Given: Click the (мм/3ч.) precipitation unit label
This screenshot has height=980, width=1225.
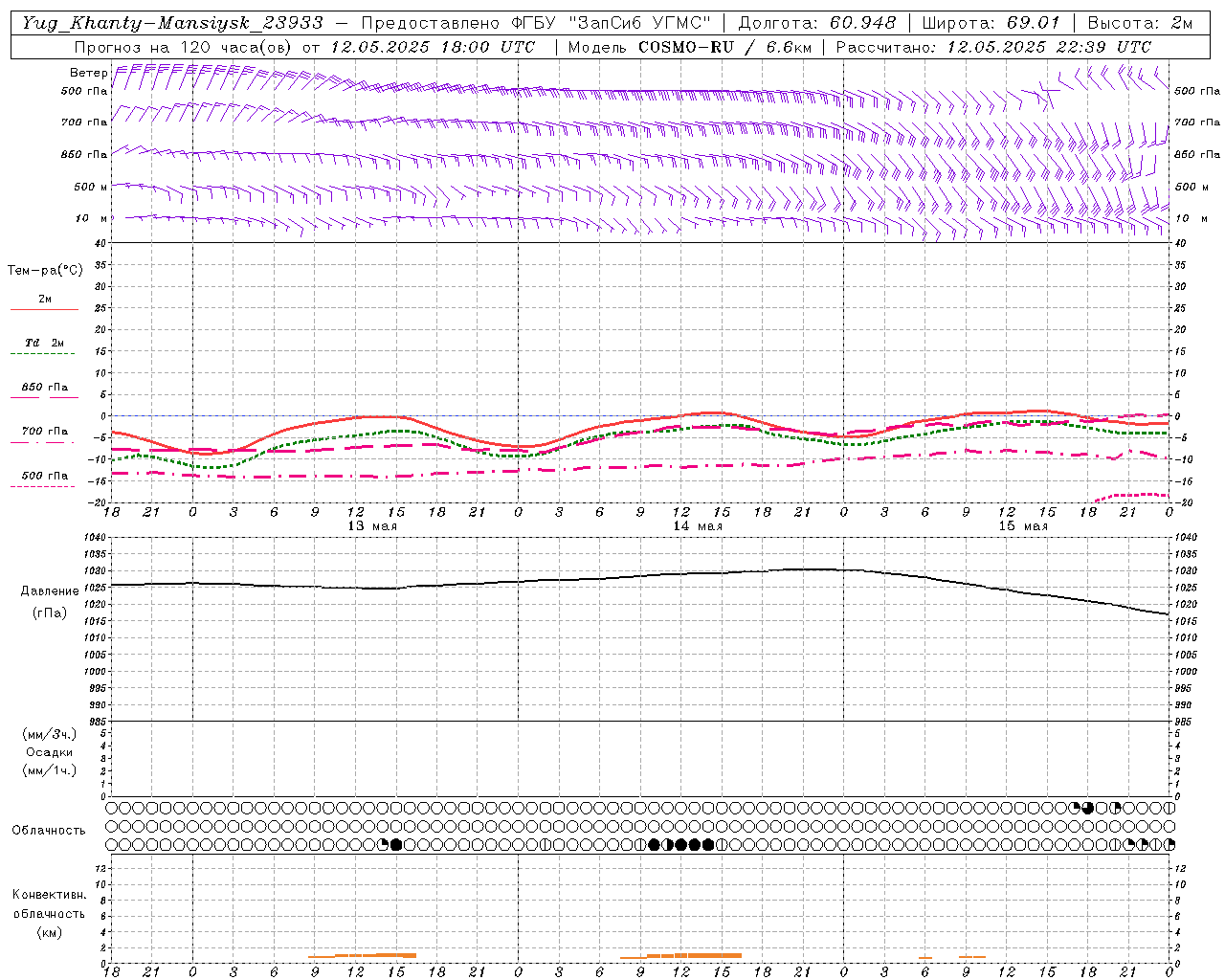Looking at the screenshot, I should tap(50, 734).
